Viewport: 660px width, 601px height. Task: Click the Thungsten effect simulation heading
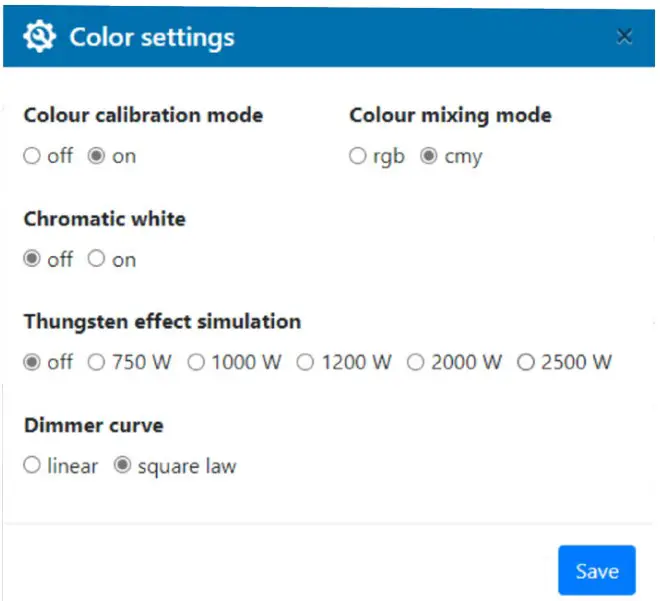(162, 322)
